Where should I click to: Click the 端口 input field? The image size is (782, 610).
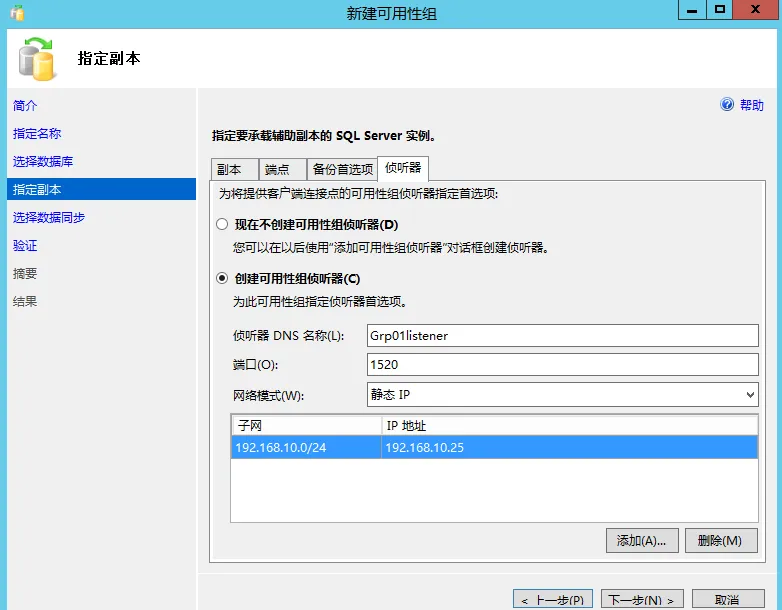point(563,365)
